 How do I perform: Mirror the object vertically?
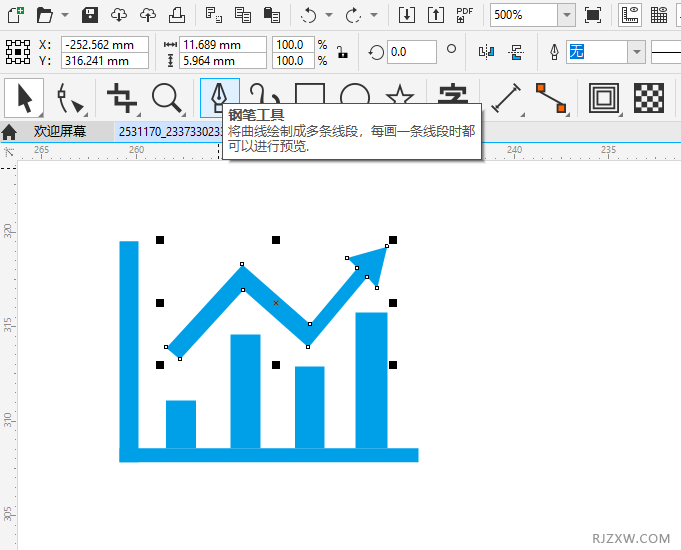tap(516, 52)
